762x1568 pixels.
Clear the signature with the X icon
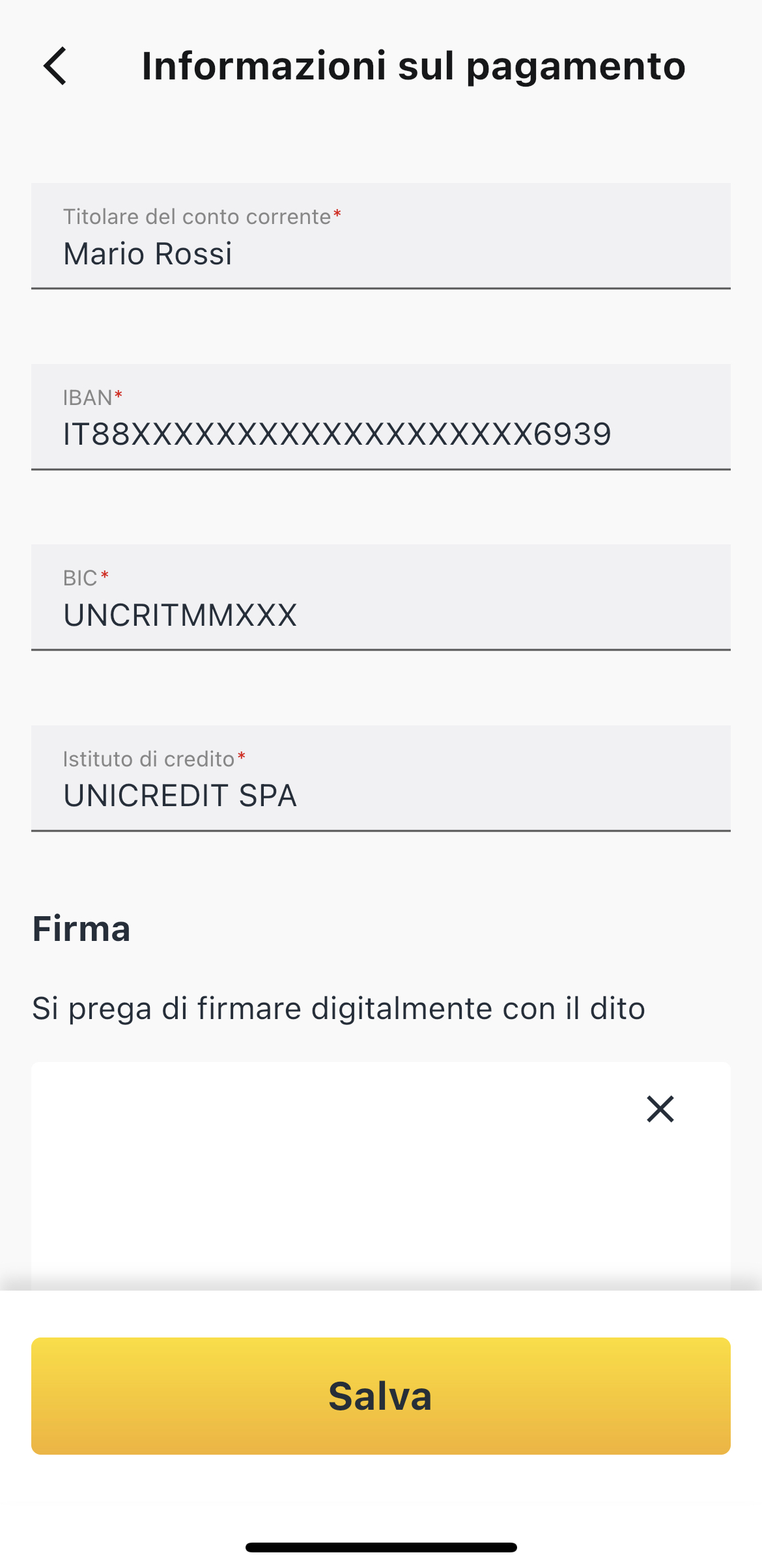tap(660, 1109)
